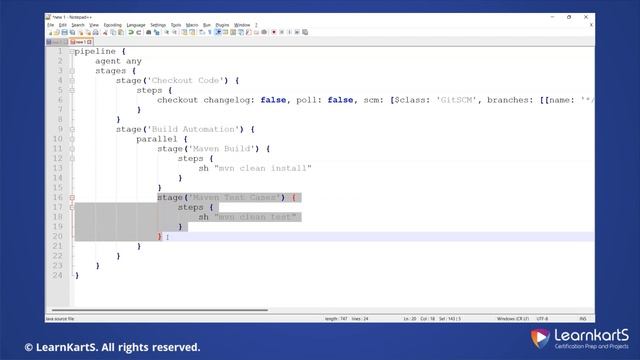Click the Paste toolbar icon
The image size is (640, 360).
pyautogui.click(x=120, y=32)
